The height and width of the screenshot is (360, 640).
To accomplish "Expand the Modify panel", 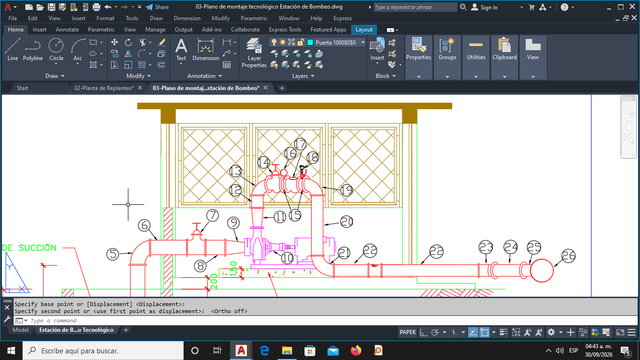I will (138, 76).
